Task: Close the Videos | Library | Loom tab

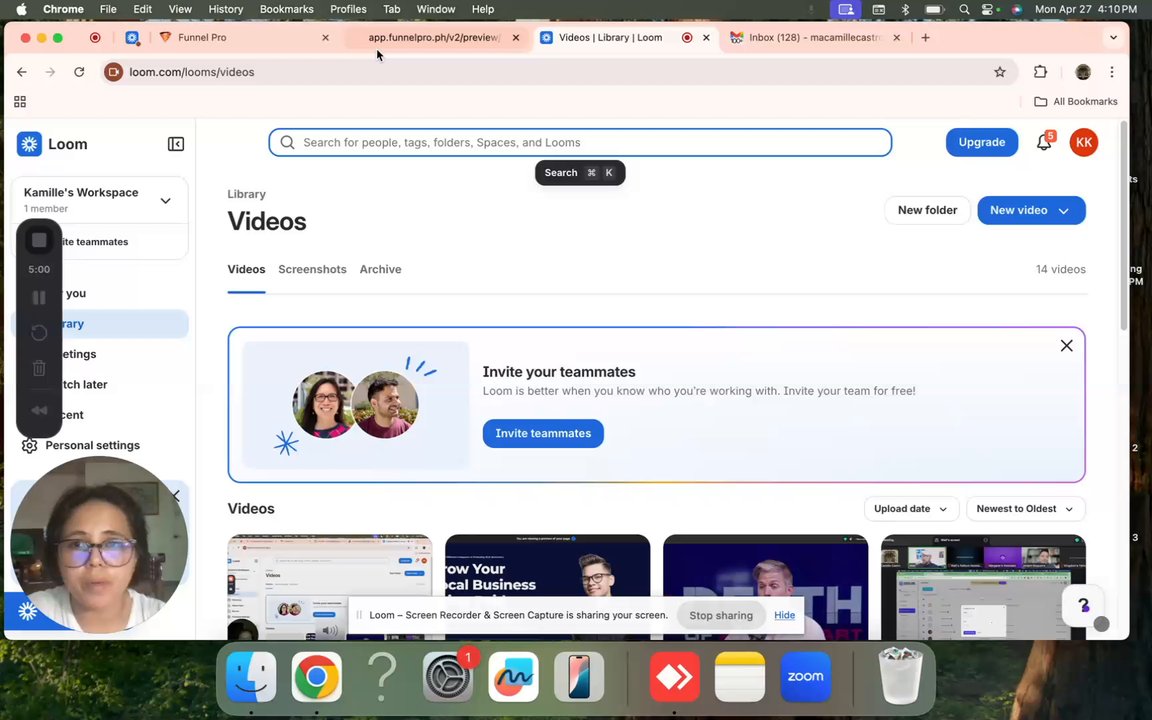Action: [x=706, y=37]
